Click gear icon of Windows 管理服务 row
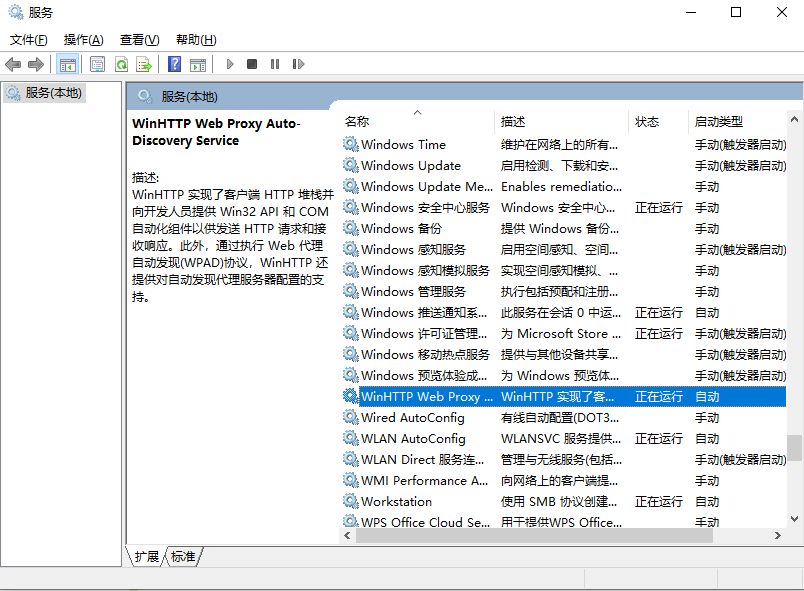The width and height of the screenshot is (804, 591). click(x=351, y=292)
